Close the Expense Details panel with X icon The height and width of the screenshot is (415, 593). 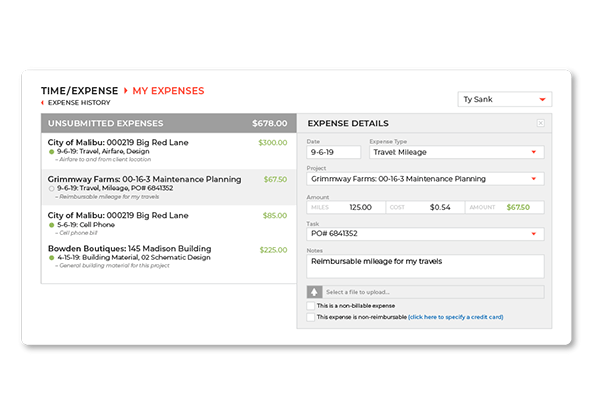point(541,123)
